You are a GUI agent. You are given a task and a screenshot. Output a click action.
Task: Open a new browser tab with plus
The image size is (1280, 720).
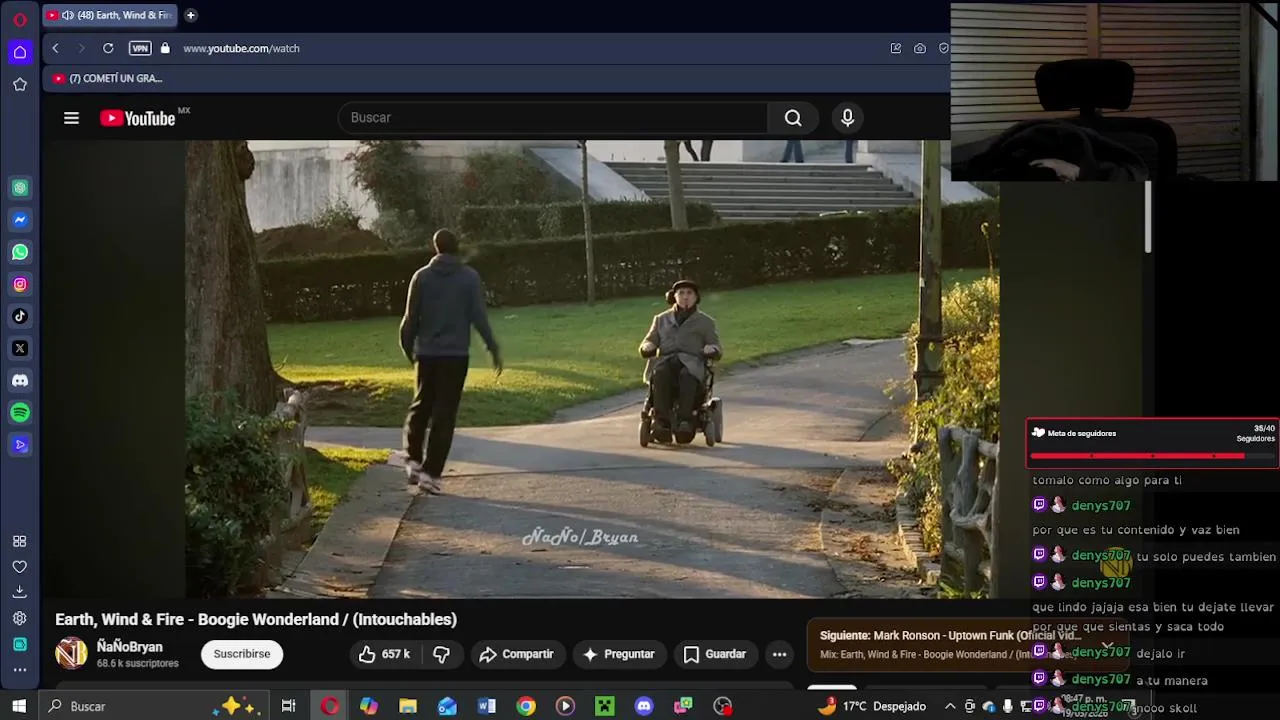coord(190,15)
